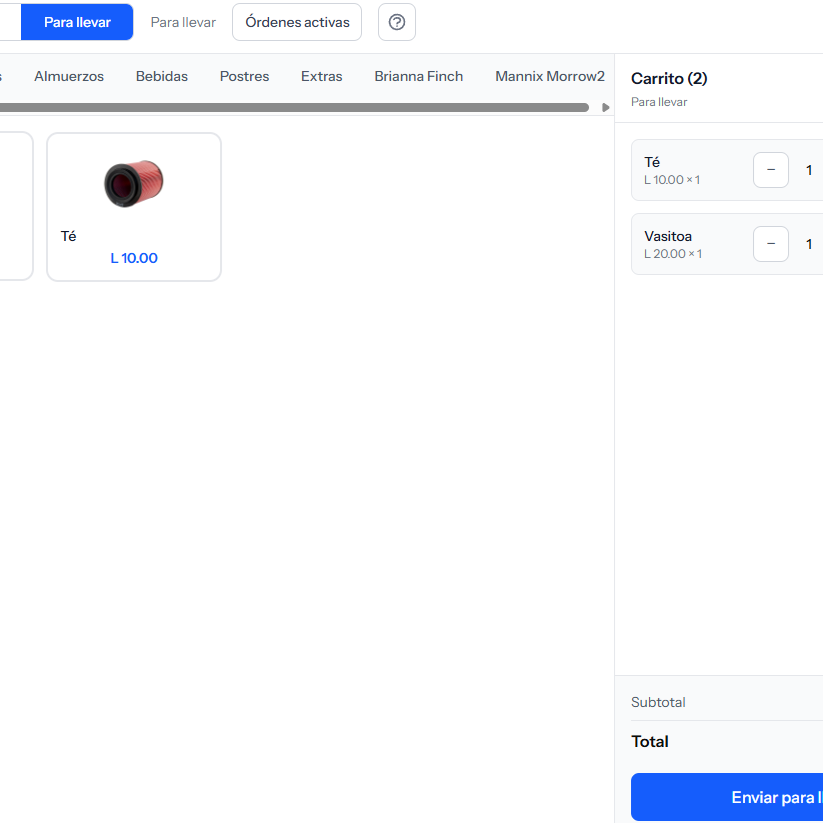Image resolution: width=823 pixels, height=823 pixels.
Task: View Órdenes activas
Action: point(297,22)
